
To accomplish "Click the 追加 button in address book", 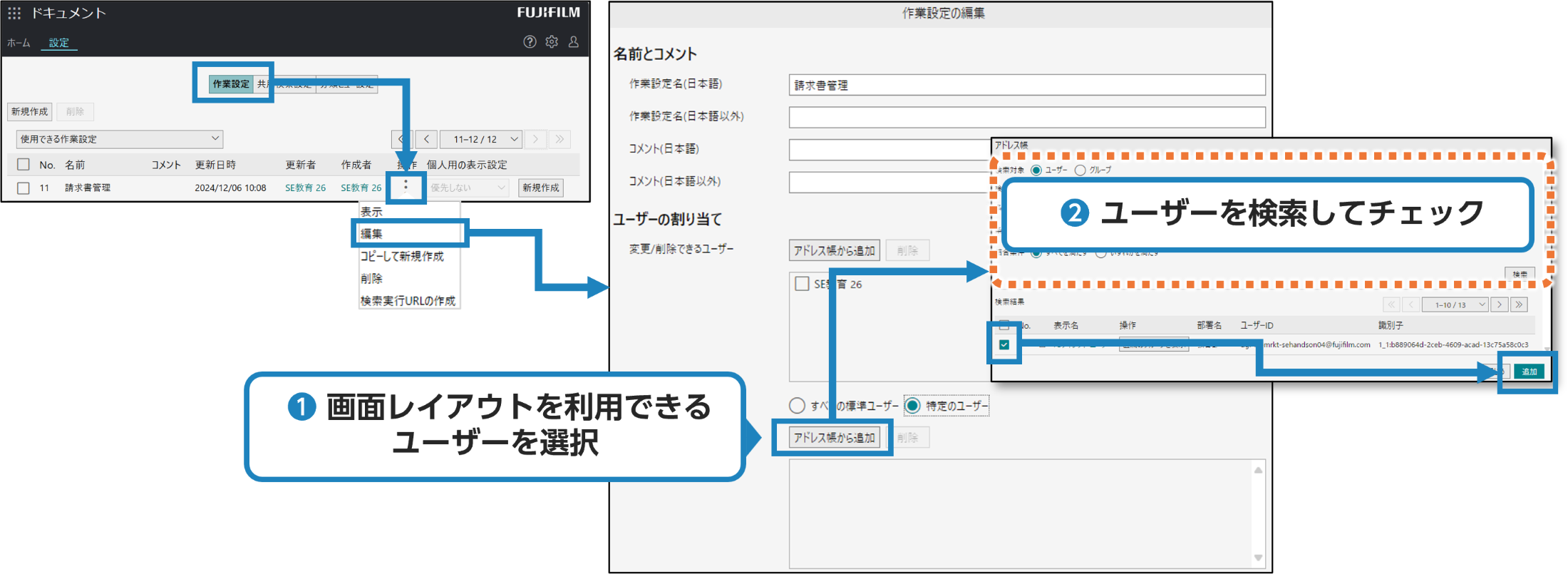I will [1530, 371].
